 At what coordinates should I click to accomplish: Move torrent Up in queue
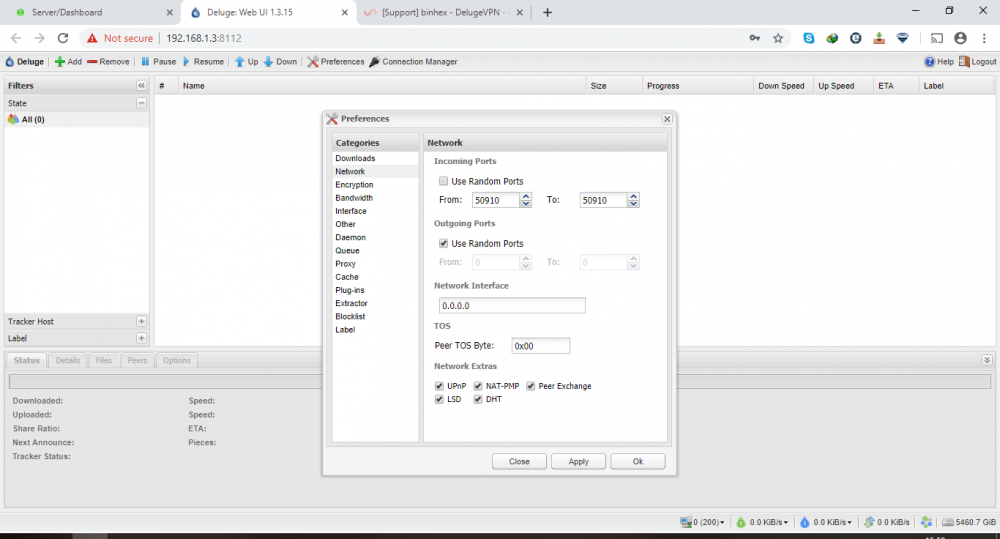[247, 62]
